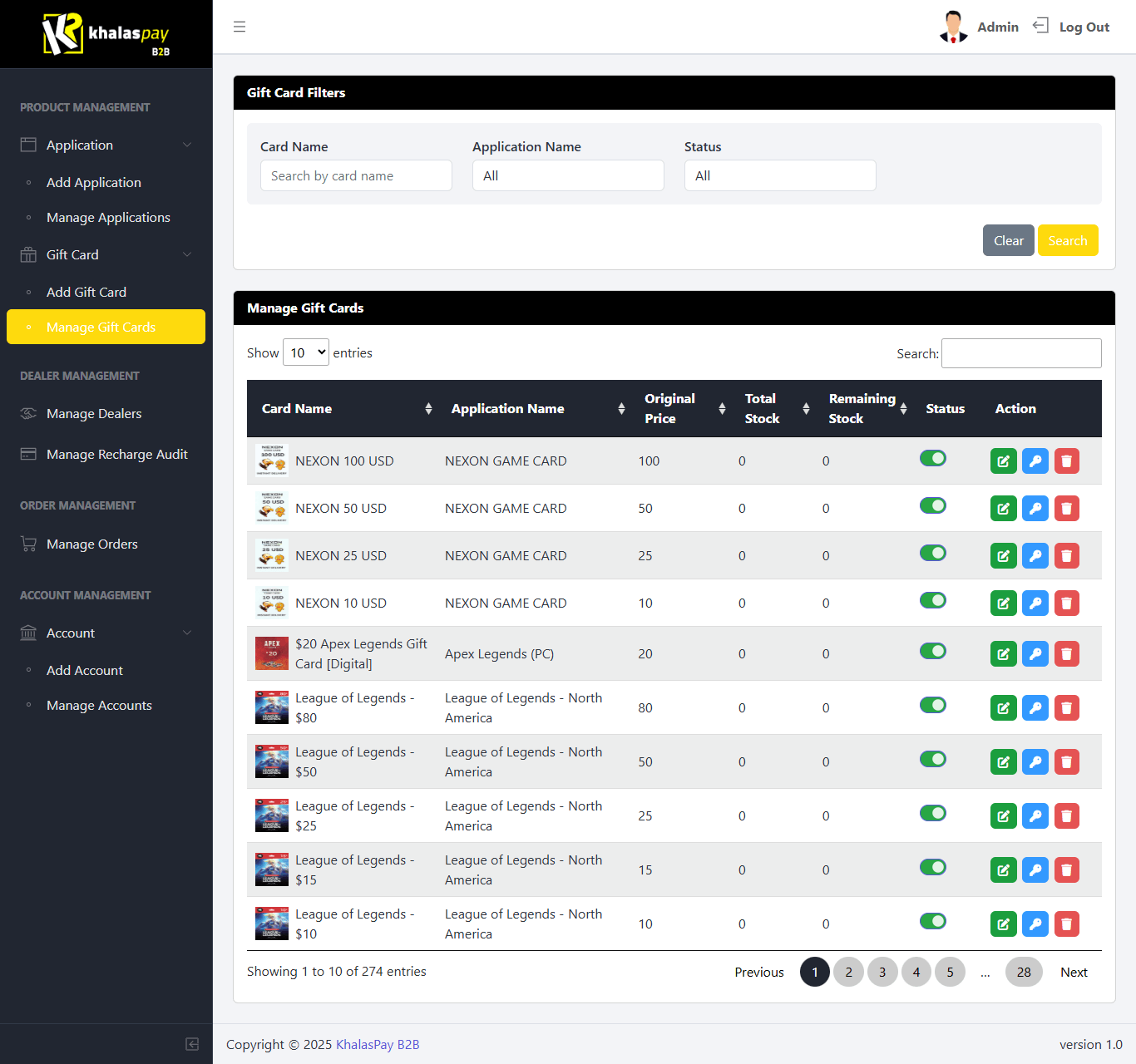Open the Show entries count dropdown
Viewport: 1136px width, 1064px height.
(x=306, y=352)
